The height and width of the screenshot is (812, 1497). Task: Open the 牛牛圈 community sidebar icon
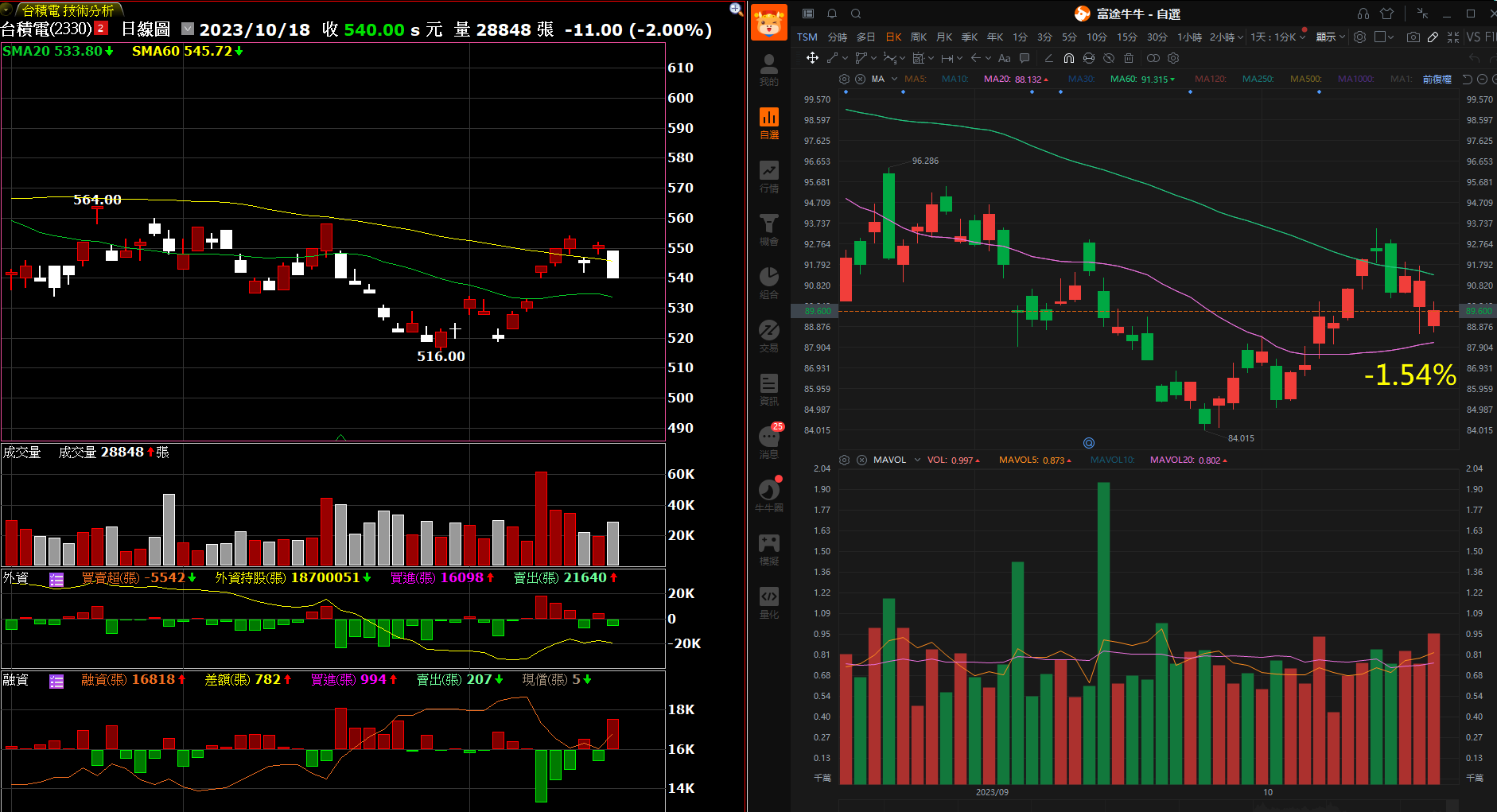[769, 495]
